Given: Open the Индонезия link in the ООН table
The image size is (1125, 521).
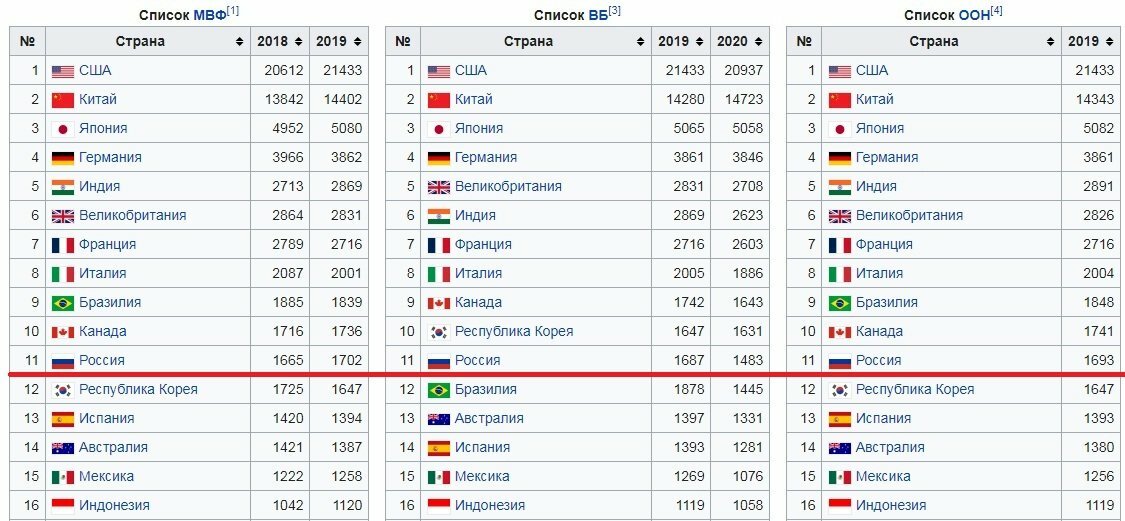Looking at the screenshot, I should pos(891,505).
